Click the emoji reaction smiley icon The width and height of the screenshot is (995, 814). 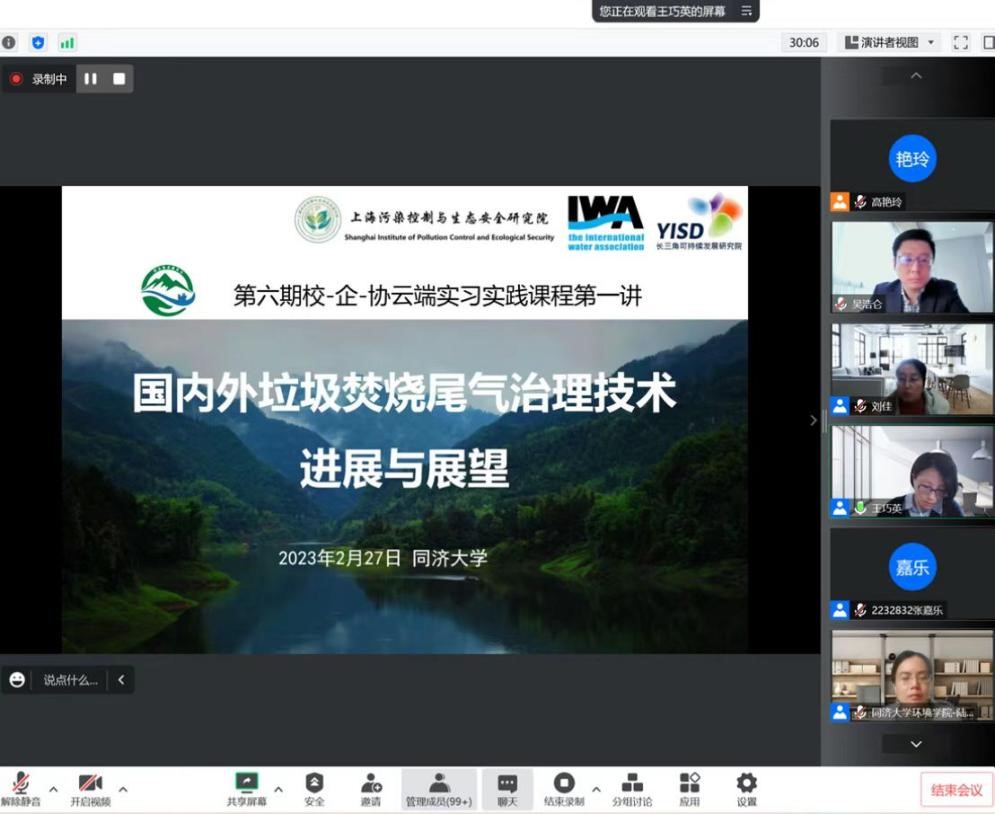pos(17,680)
